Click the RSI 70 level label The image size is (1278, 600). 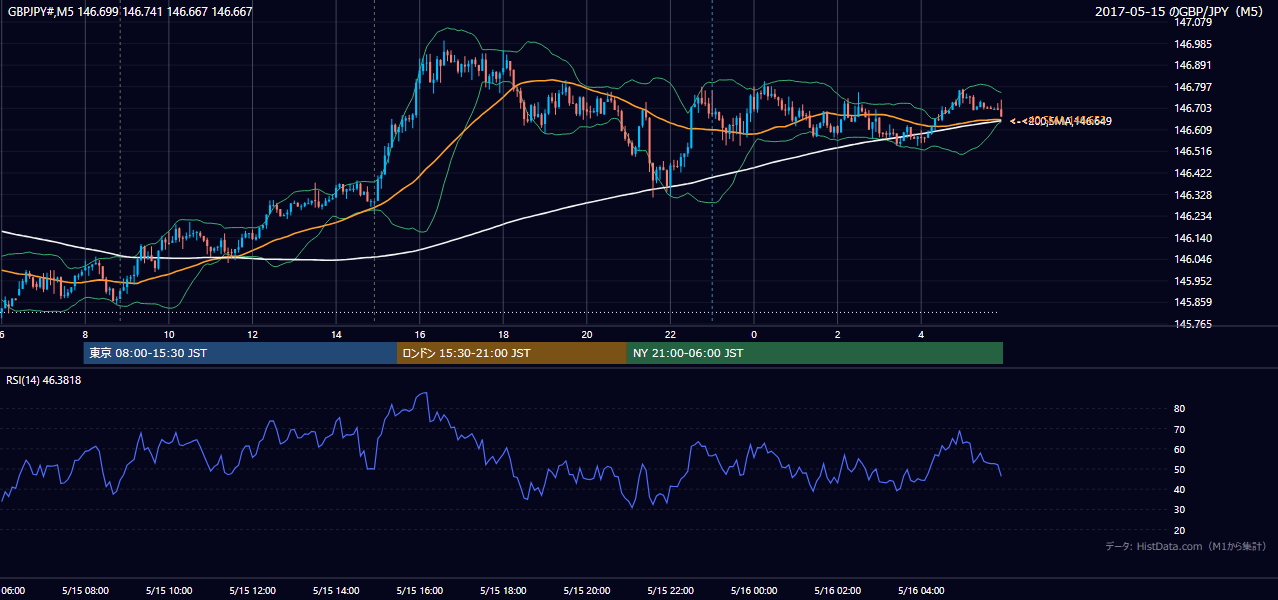[x=1180, y=429]
